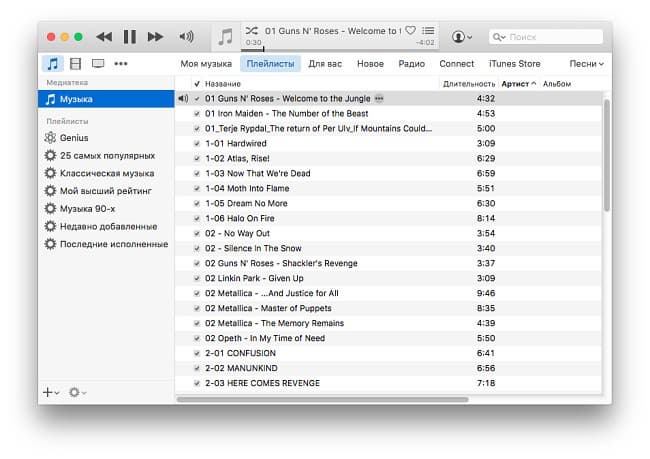Click the add playlist plus button
This screenshot has height=459, width=650.
51,392
